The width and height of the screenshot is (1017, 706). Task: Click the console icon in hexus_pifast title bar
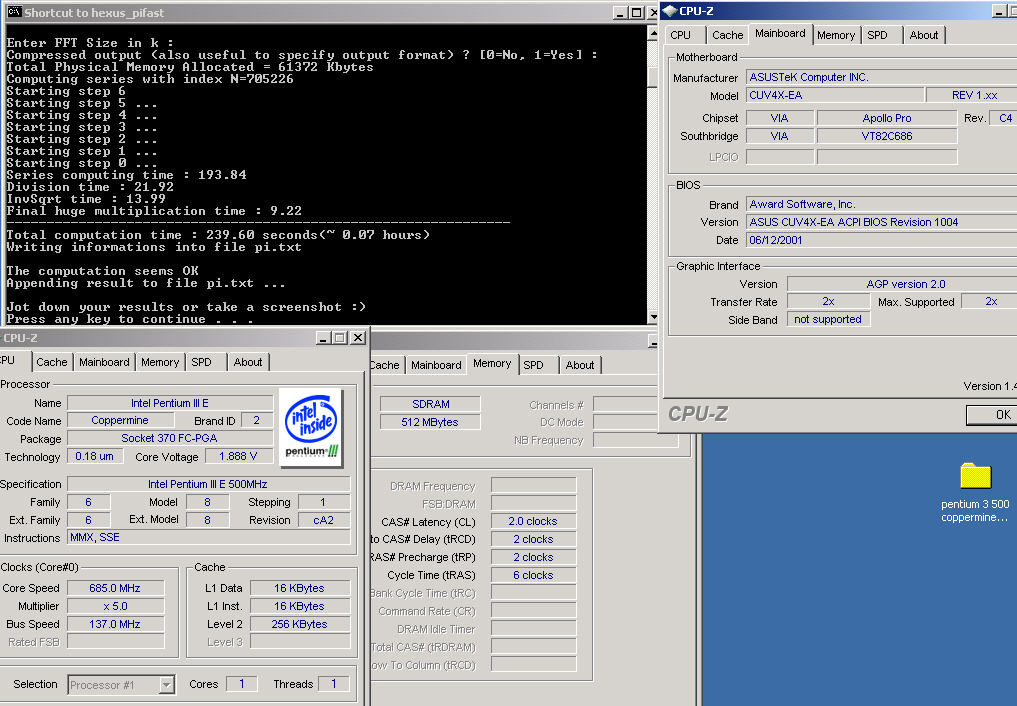14,12
